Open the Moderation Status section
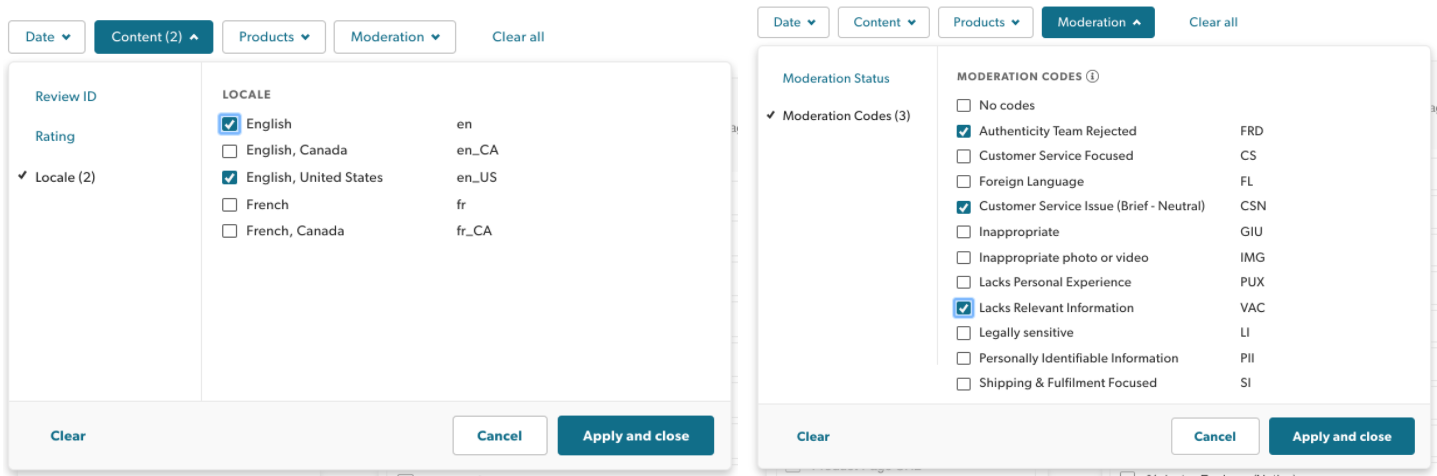This screenshot has height=476, width=1437. 836,78
